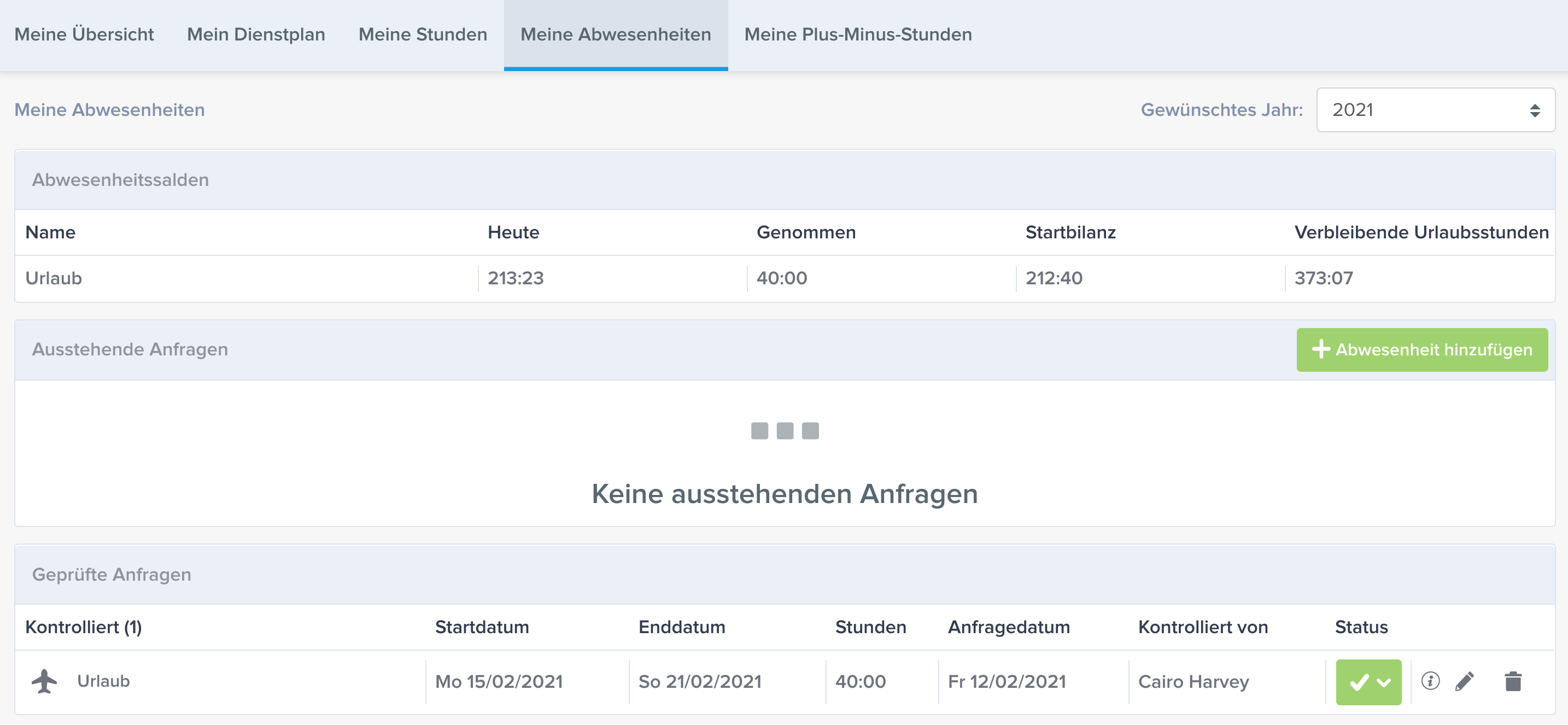This screenshot has height=725, width=1568.
Task: Click the Genommen value 40:00 in balances
Action: (782, 278)
